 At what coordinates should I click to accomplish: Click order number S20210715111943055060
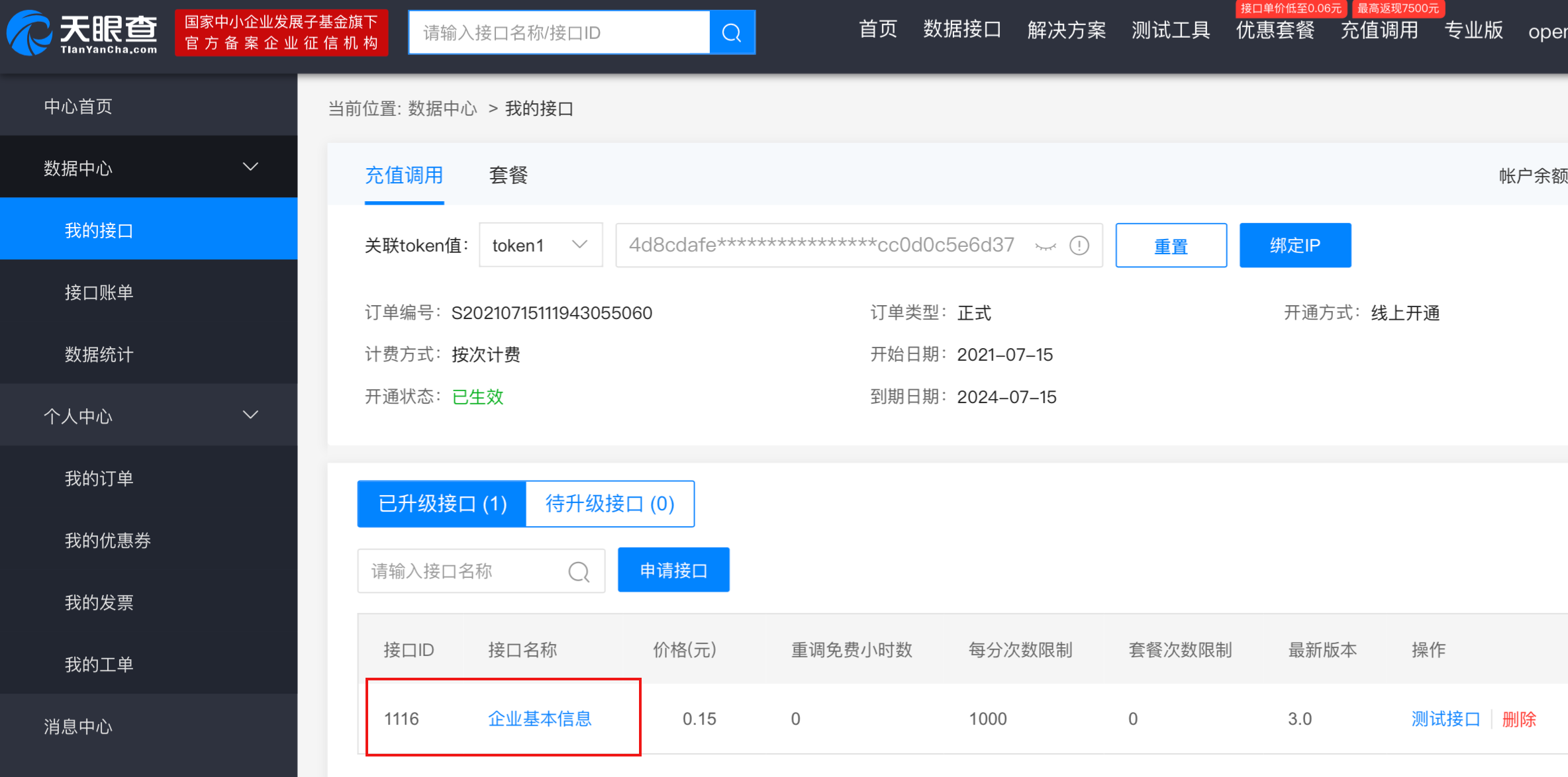(x=552, y=312)
